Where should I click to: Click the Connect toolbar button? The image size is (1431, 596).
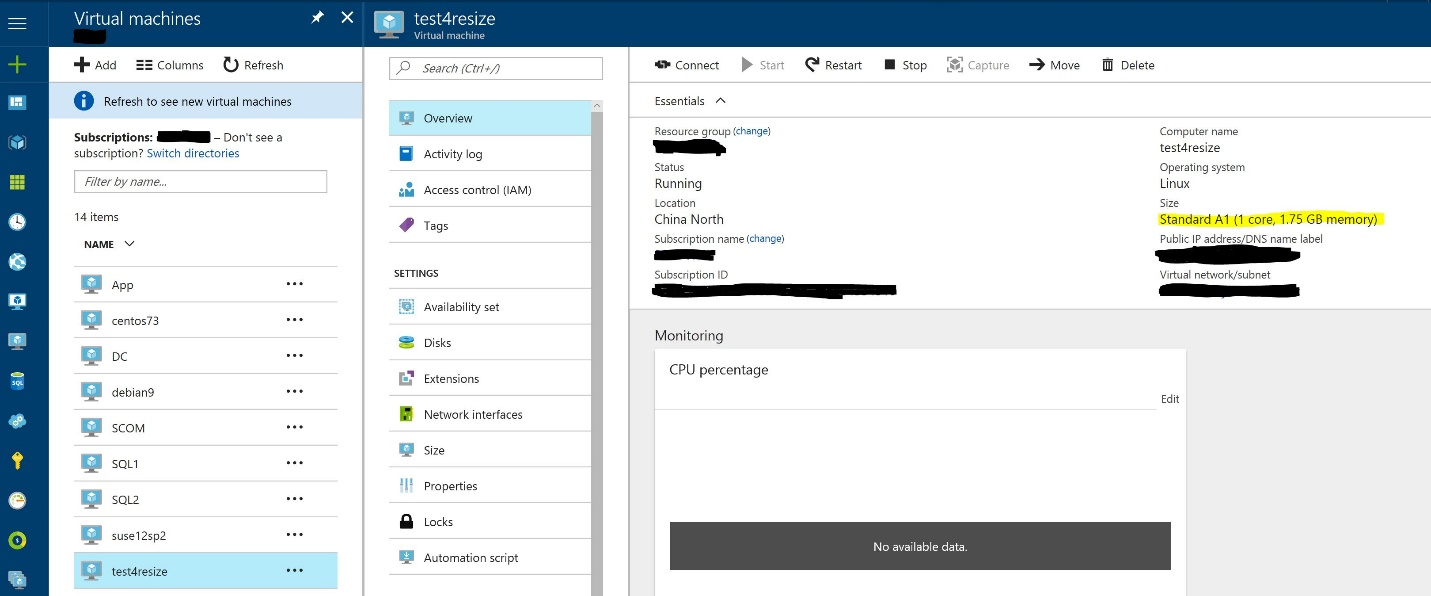687,65
